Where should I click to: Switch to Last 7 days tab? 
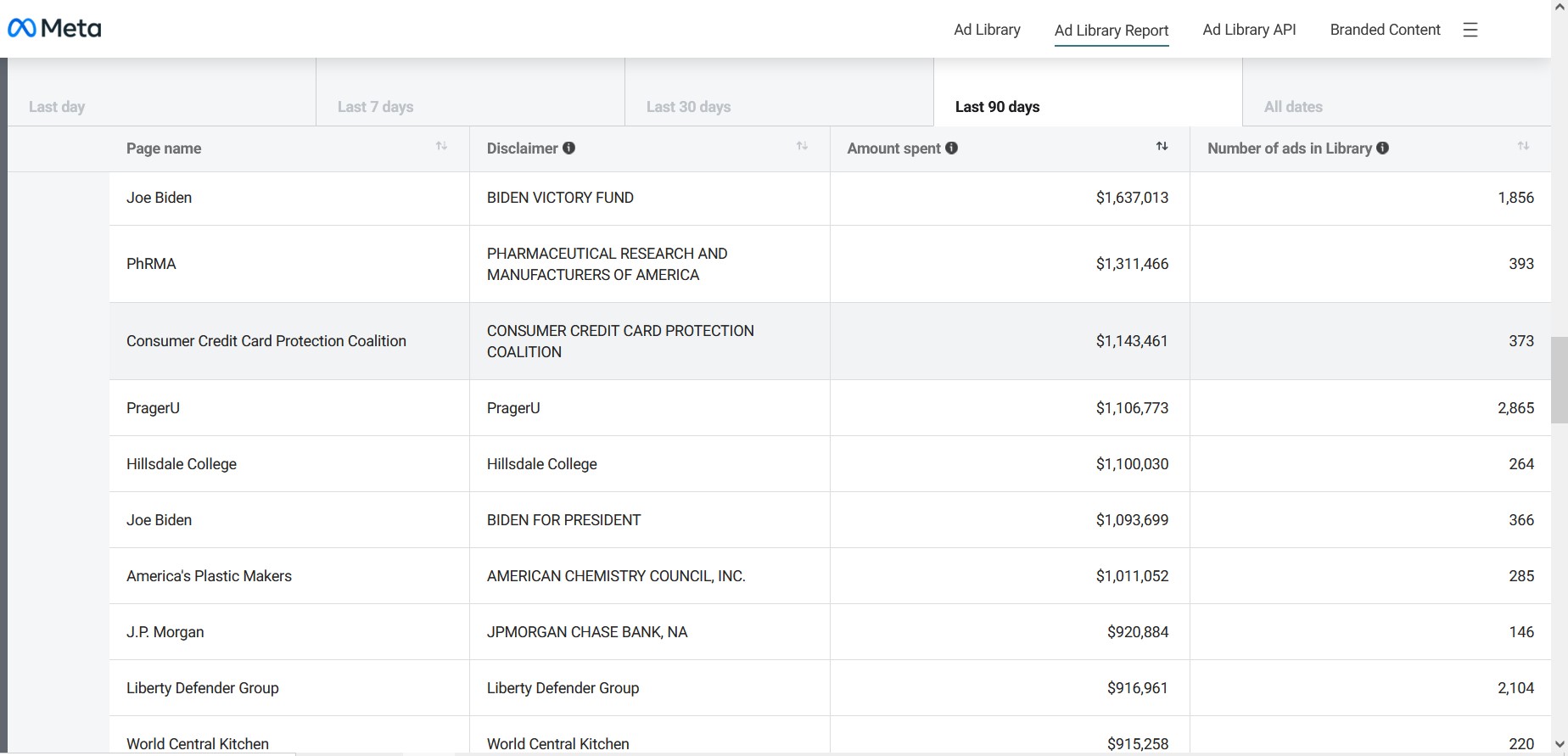point(470,92)
